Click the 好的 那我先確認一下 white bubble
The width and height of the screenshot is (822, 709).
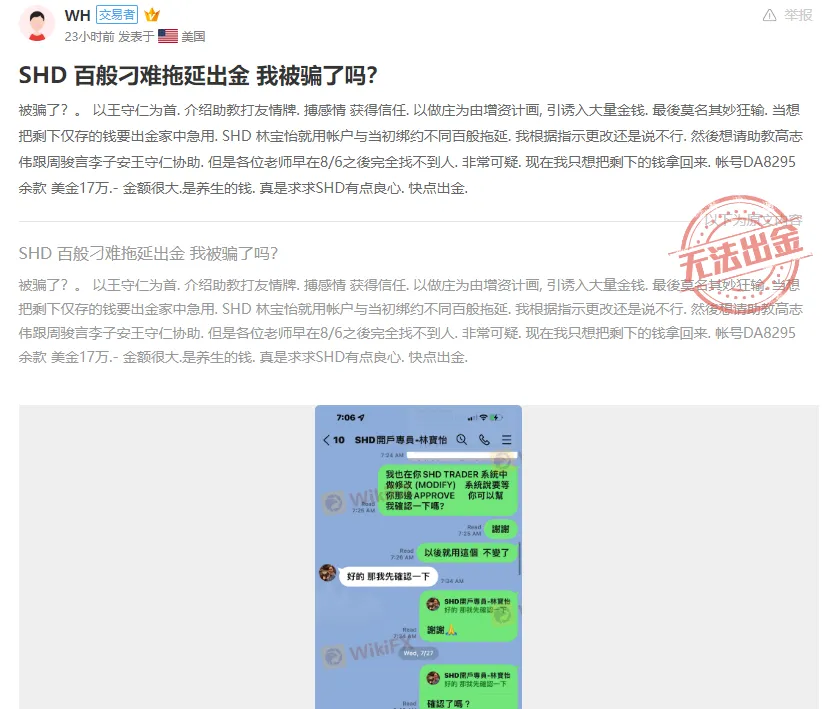[388, 576]
